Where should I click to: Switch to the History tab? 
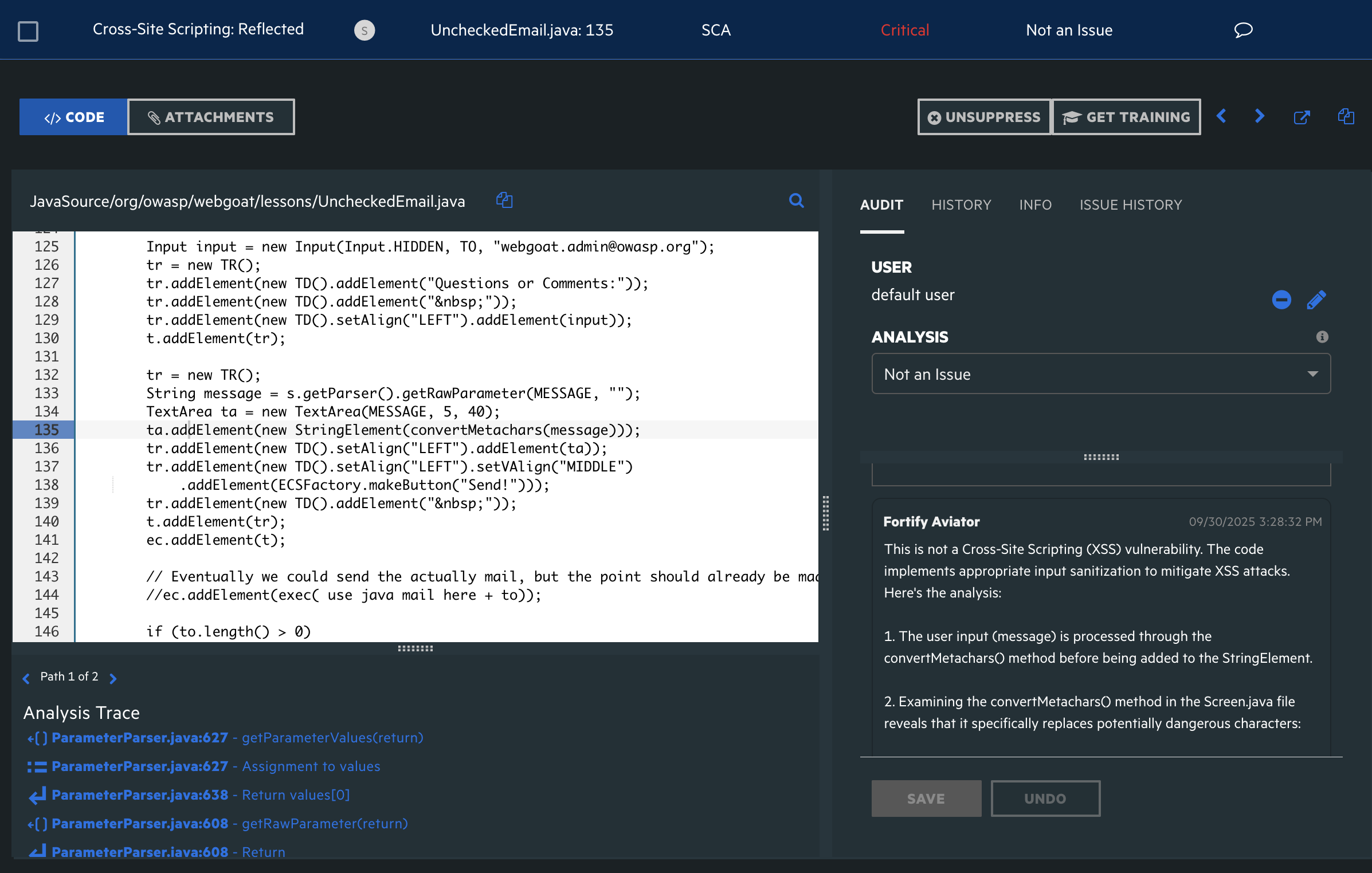(961, 205)
